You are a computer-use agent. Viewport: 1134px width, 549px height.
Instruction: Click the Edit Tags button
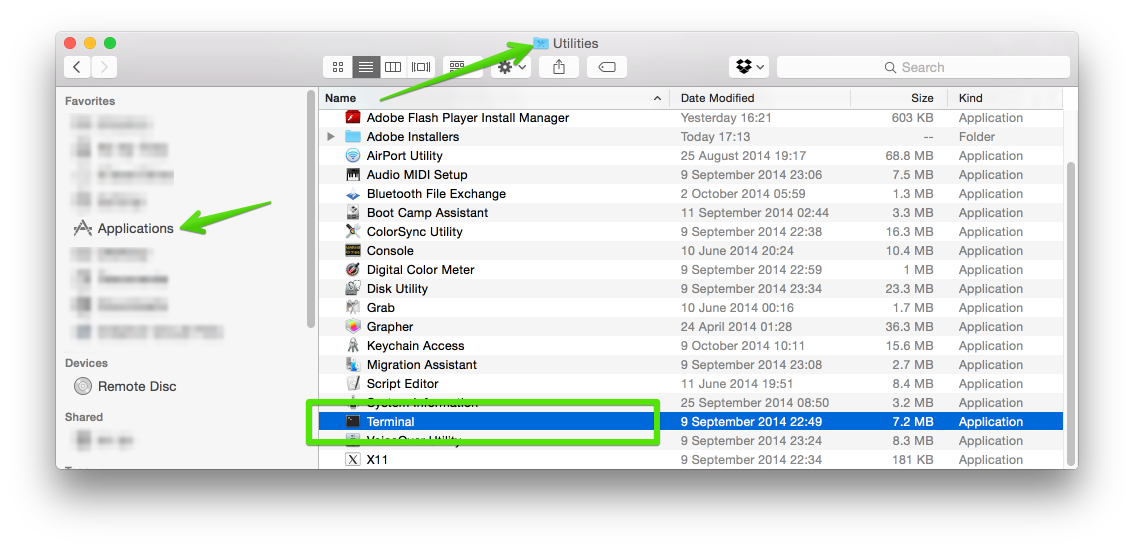607,67
